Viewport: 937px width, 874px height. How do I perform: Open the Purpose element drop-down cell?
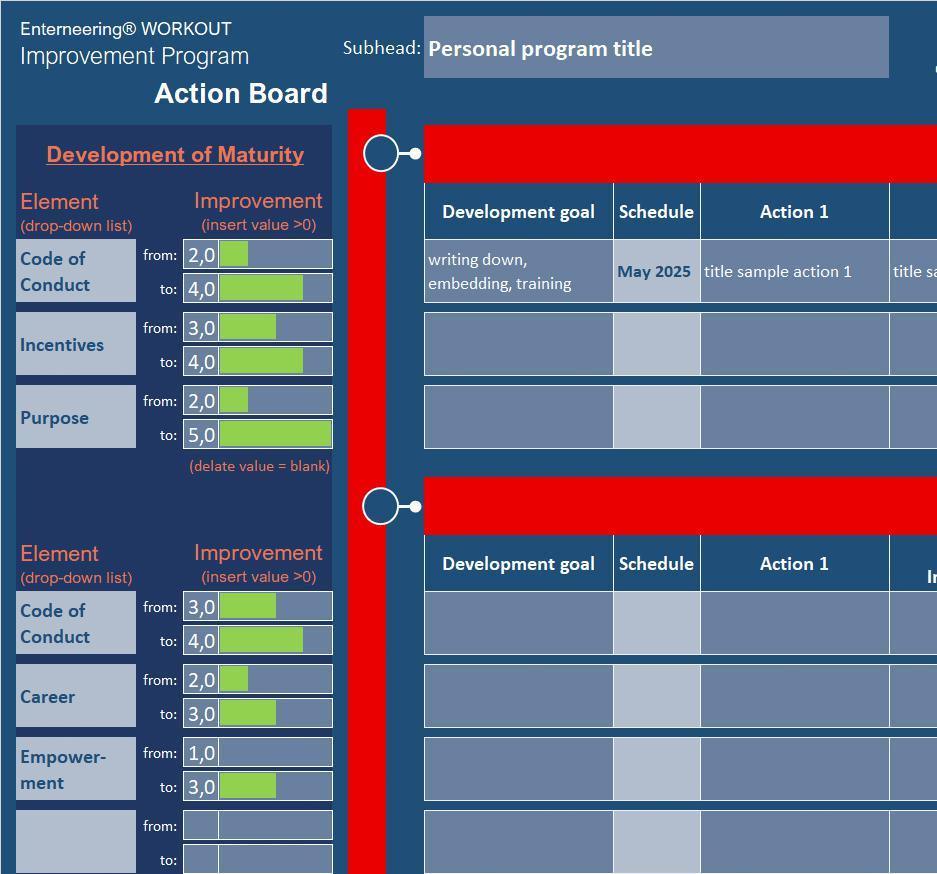coord(76,417)
